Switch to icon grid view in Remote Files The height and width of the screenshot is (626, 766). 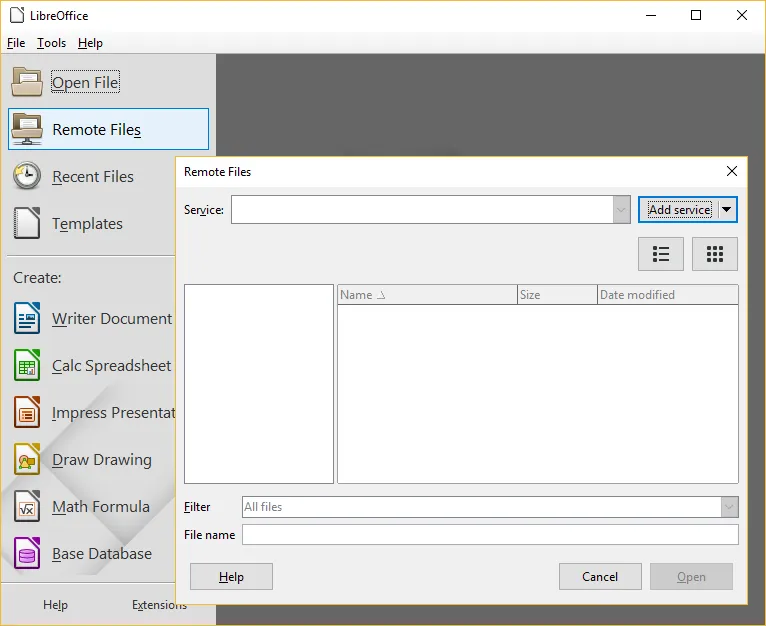[715, 254]
